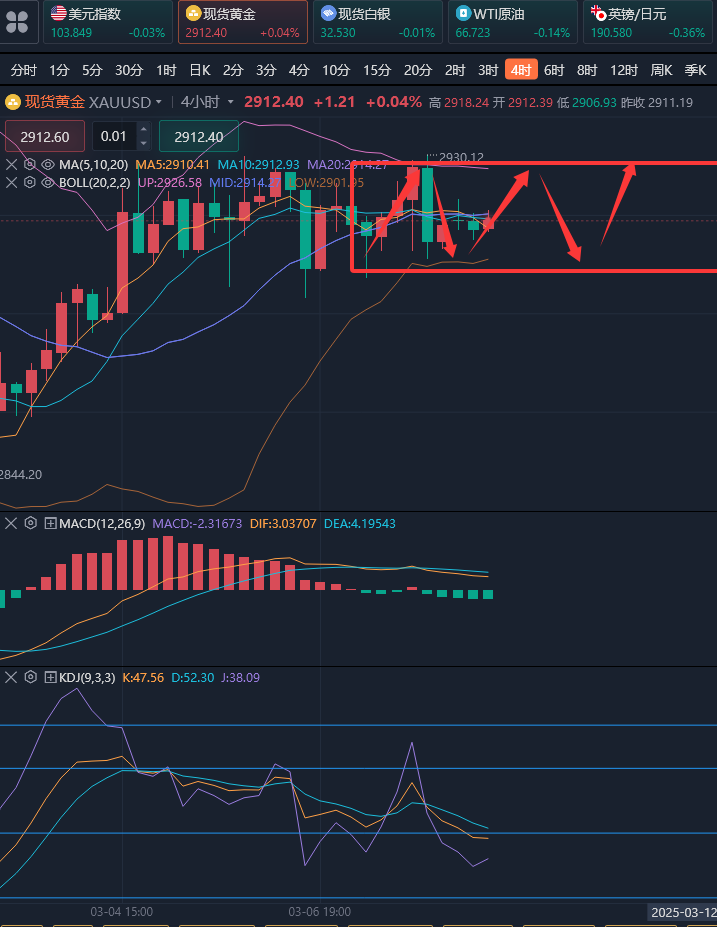Open settings for the KDJ indicator

pos(30,678)
